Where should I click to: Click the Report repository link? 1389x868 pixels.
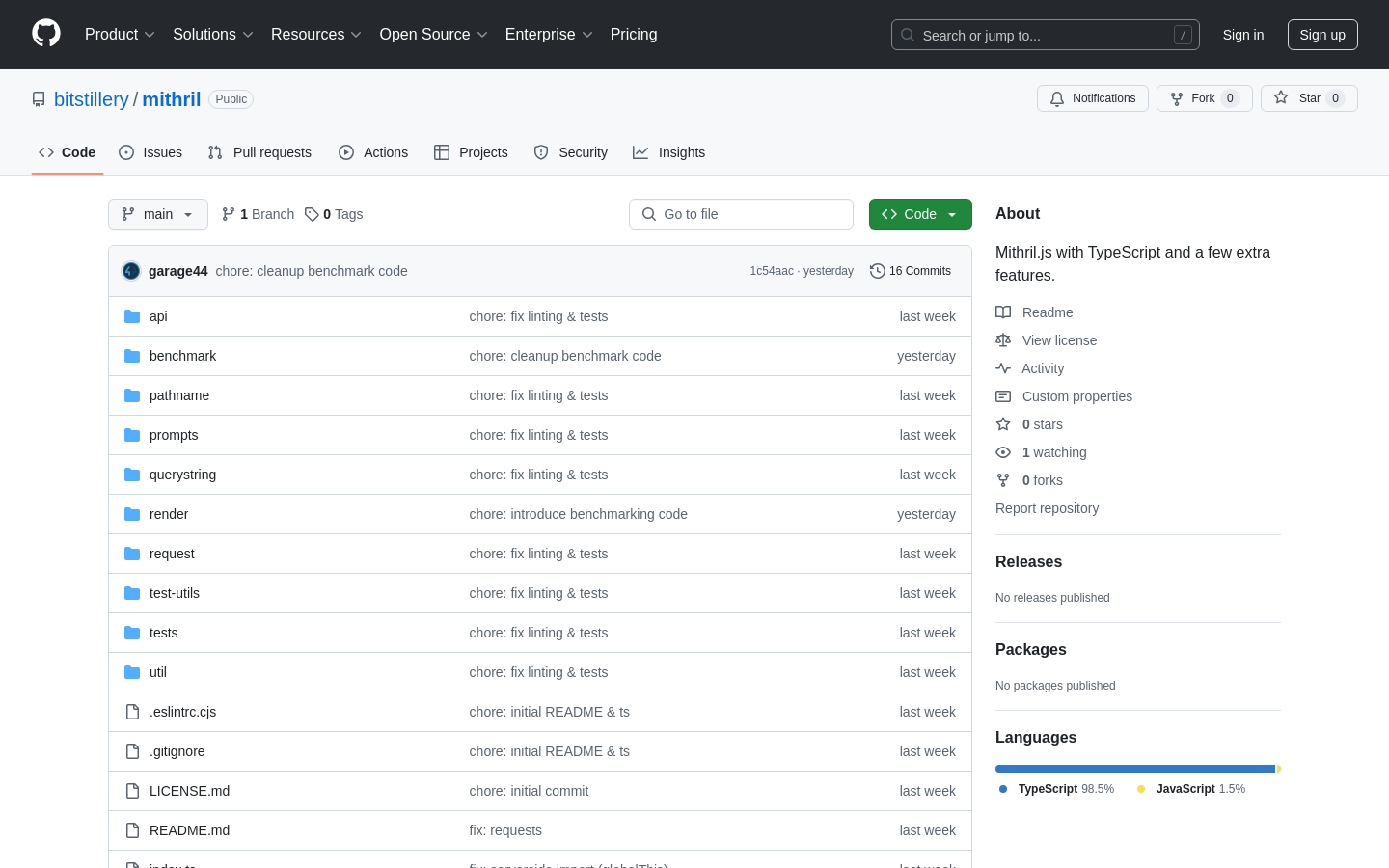(x=1047, y=508)
